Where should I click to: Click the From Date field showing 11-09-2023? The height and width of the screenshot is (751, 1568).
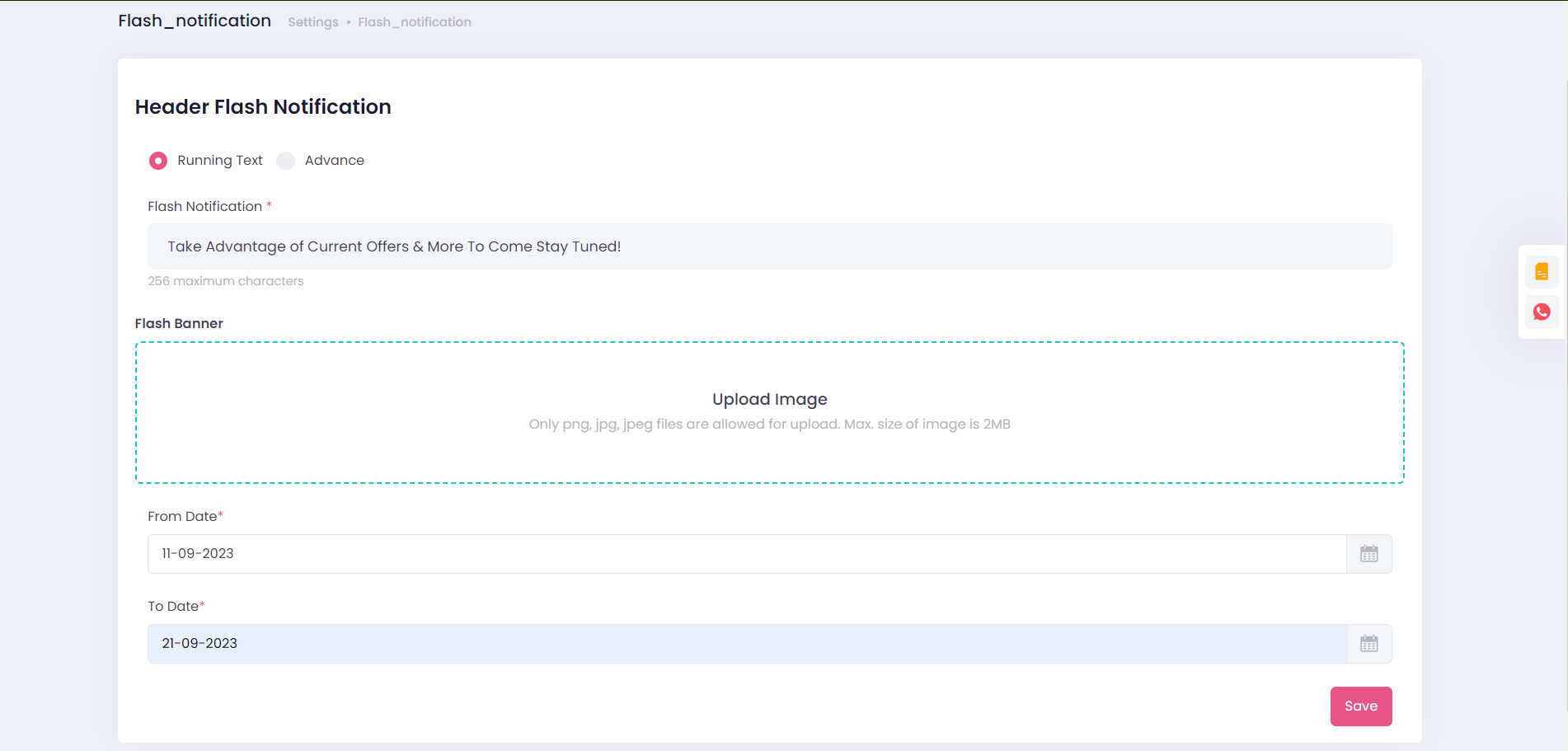point(747,554)
